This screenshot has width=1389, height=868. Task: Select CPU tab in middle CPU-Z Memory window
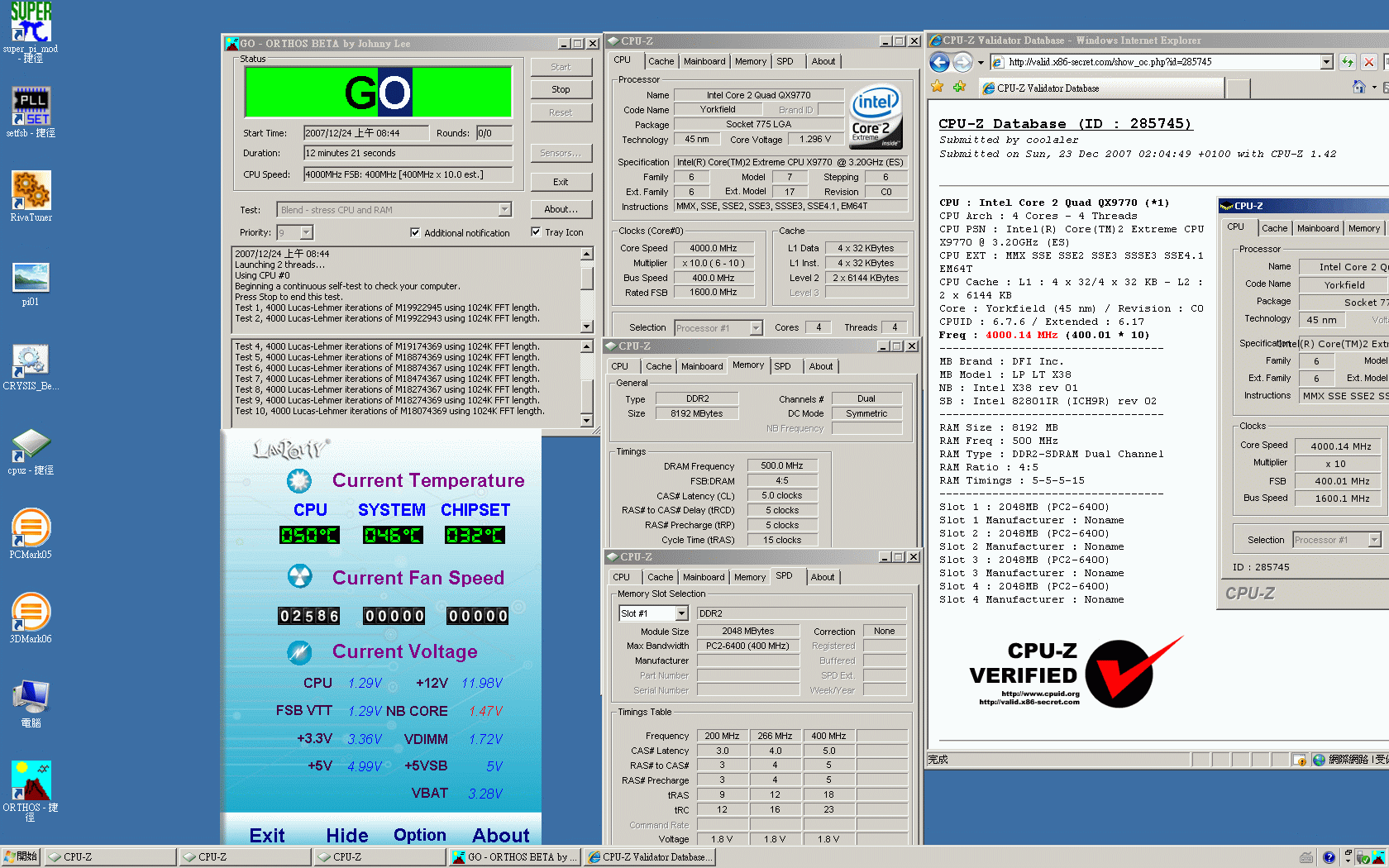(x=620, y=366)
